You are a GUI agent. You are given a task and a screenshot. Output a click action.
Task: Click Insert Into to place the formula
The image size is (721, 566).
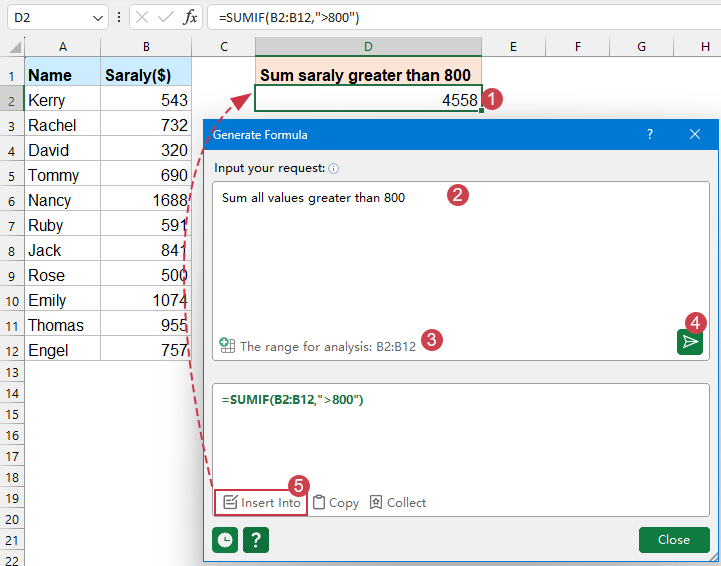pyautogui.click(x=262, y=503)
